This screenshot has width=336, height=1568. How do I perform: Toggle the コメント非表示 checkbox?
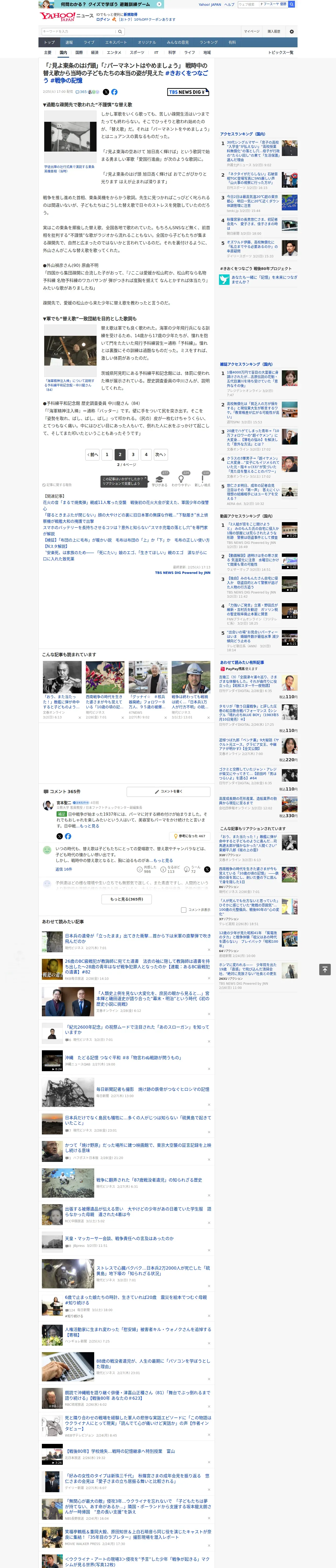[183, 909]
